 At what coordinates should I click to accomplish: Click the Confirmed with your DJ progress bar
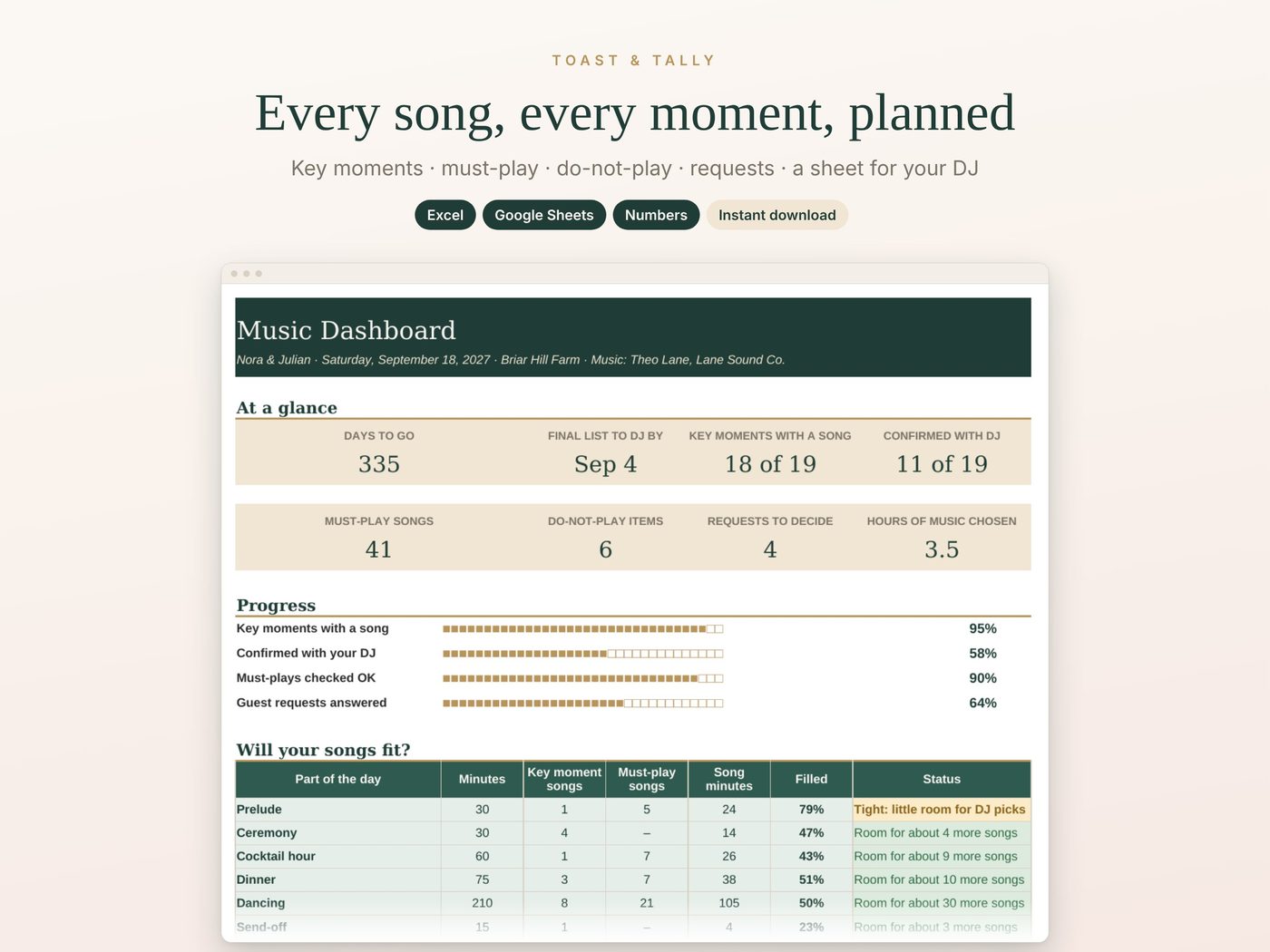click(583, 653)
